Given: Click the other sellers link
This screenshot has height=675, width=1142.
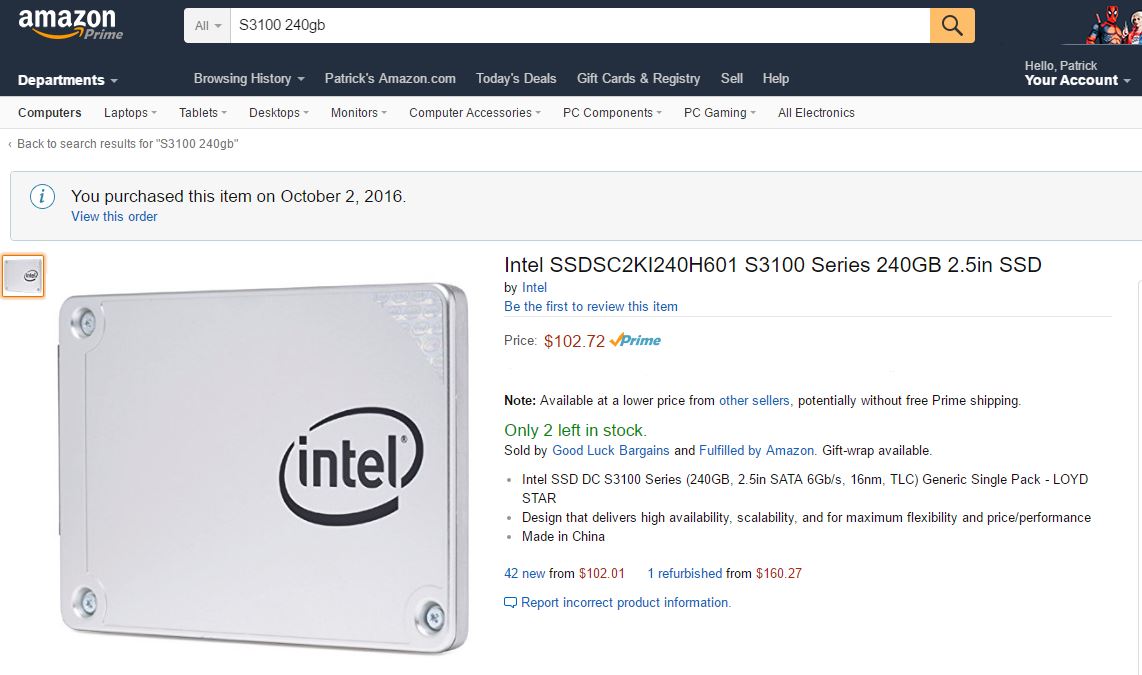Looking at the screenshot, I should coord(754,400).
